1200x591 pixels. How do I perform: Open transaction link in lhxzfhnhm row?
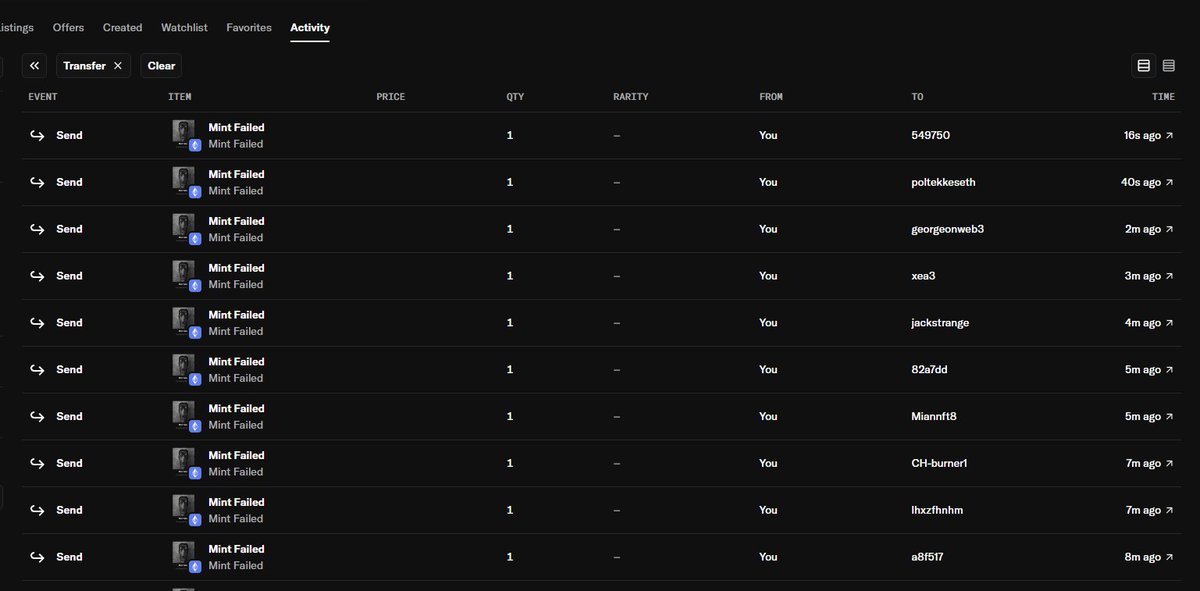[x=1170, y=510]
